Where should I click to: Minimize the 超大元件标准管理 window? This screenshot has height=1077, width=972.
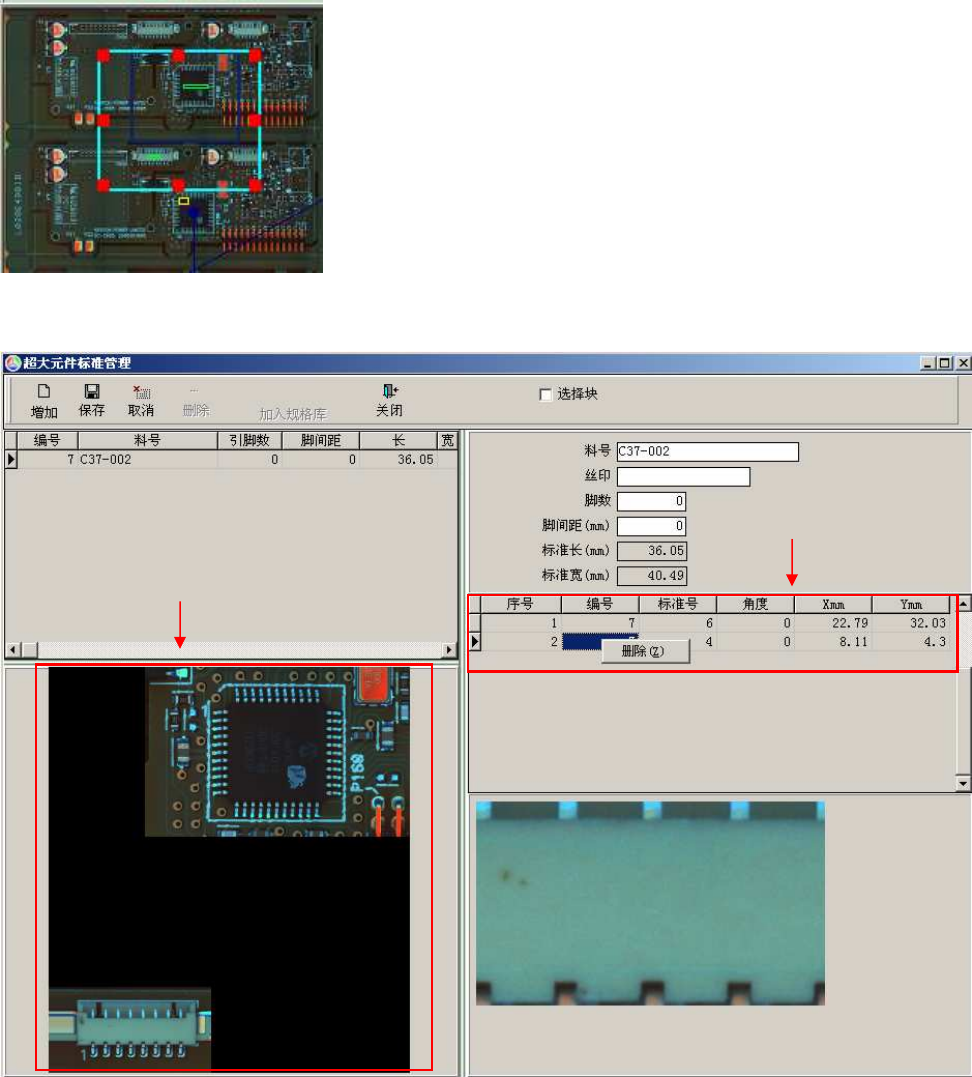928,363
